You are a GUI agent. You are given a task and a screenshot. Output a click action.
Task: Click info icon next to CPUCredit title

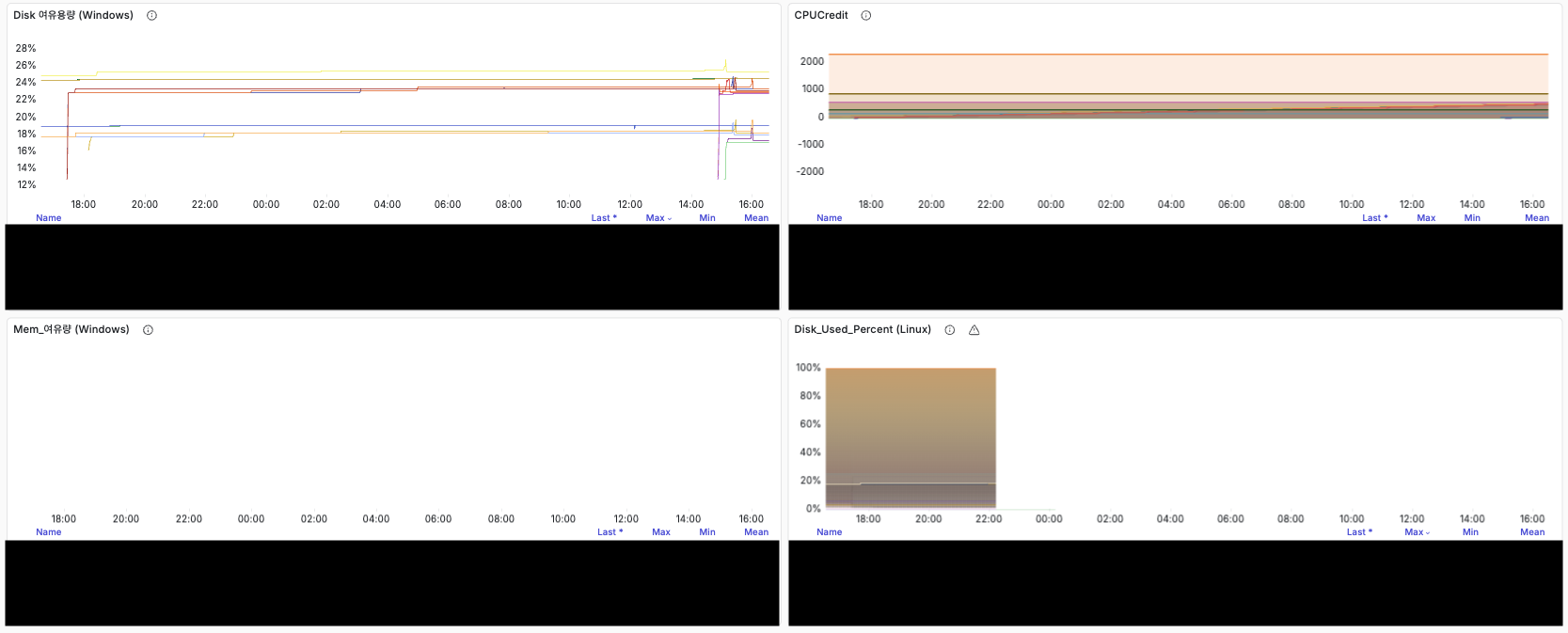click(x=866, y=16)
